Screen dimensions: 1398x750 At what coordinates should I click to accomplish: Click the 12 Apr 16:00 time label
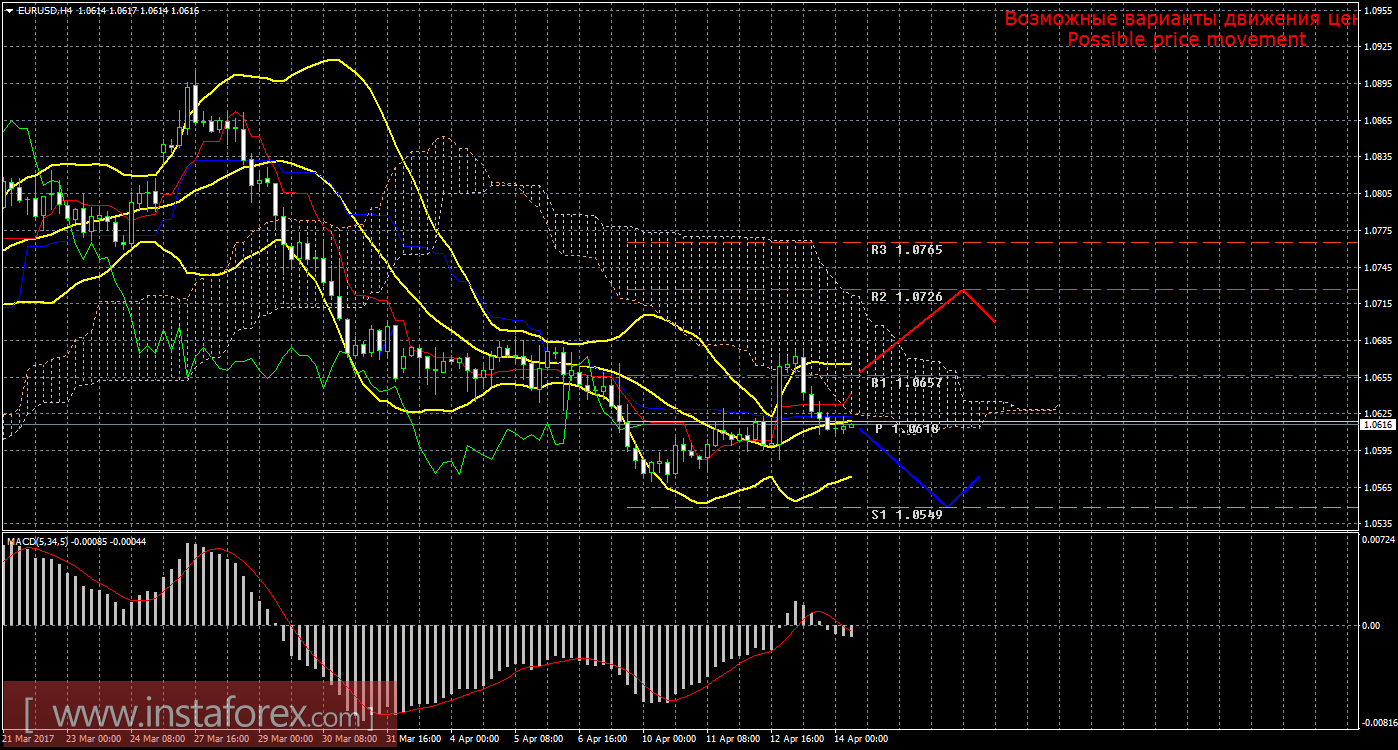click(797, 739)
